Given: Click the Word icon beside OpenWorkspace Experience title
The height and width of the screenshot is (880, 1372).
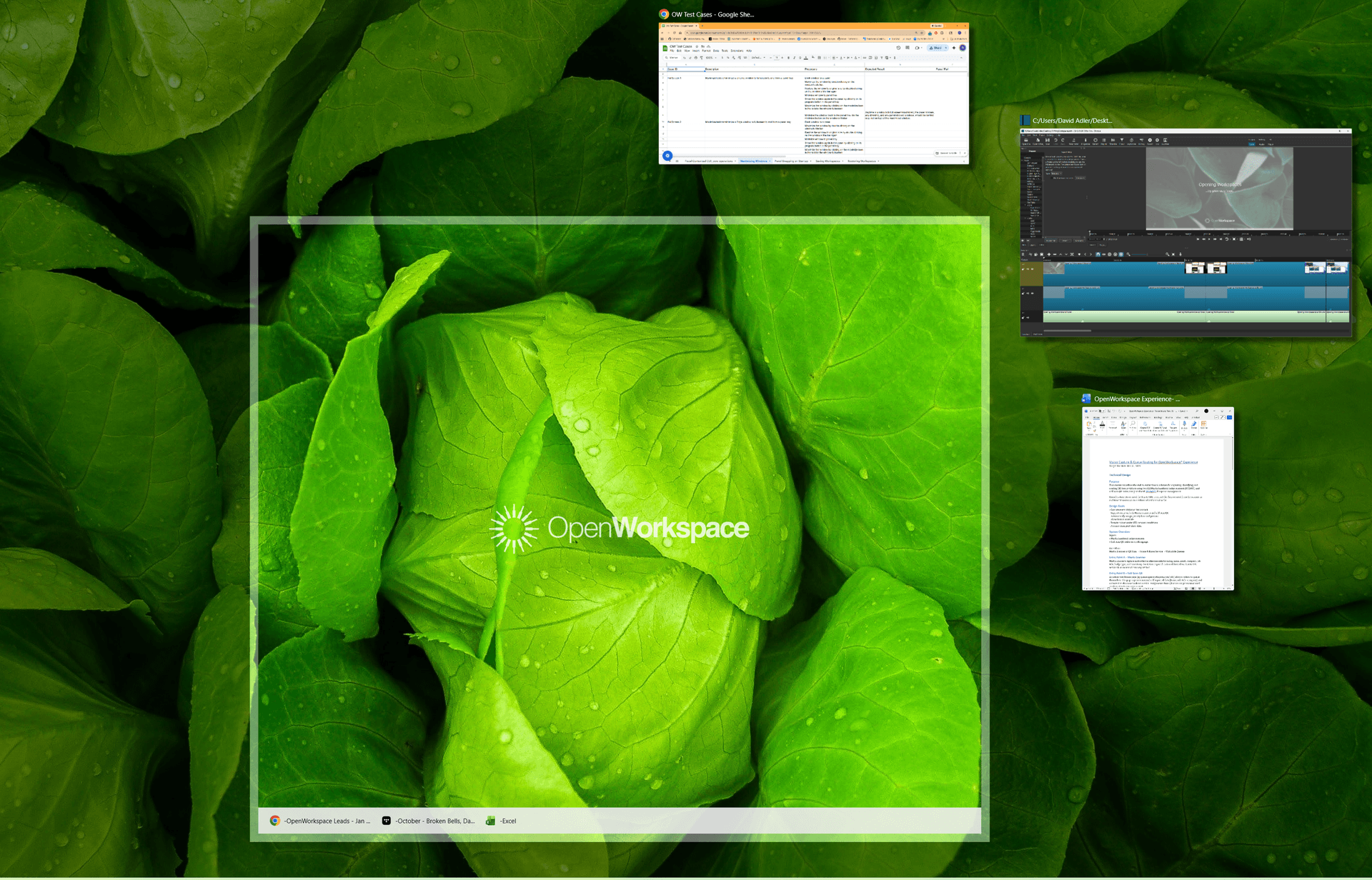Looking at the screenshot, I should [1086, 399].
